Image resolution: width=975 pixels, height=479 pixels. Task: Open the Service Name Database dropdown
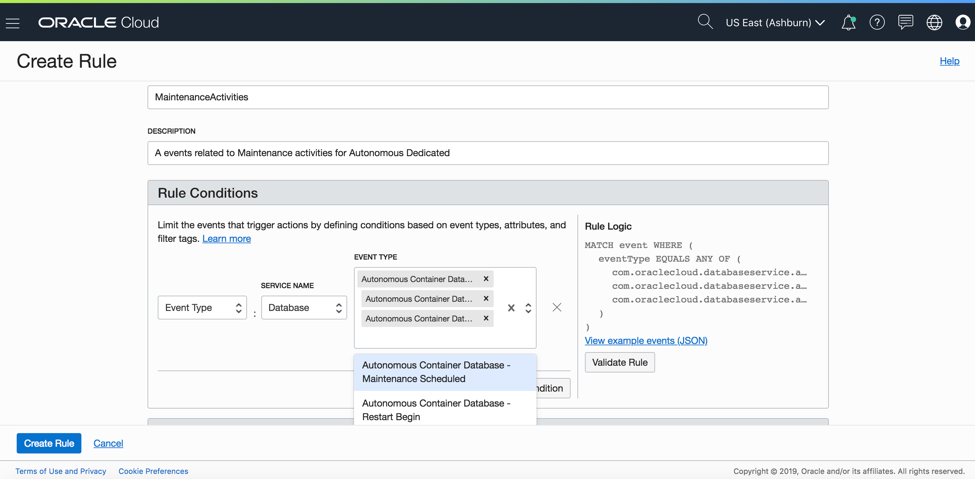point(304,308)
